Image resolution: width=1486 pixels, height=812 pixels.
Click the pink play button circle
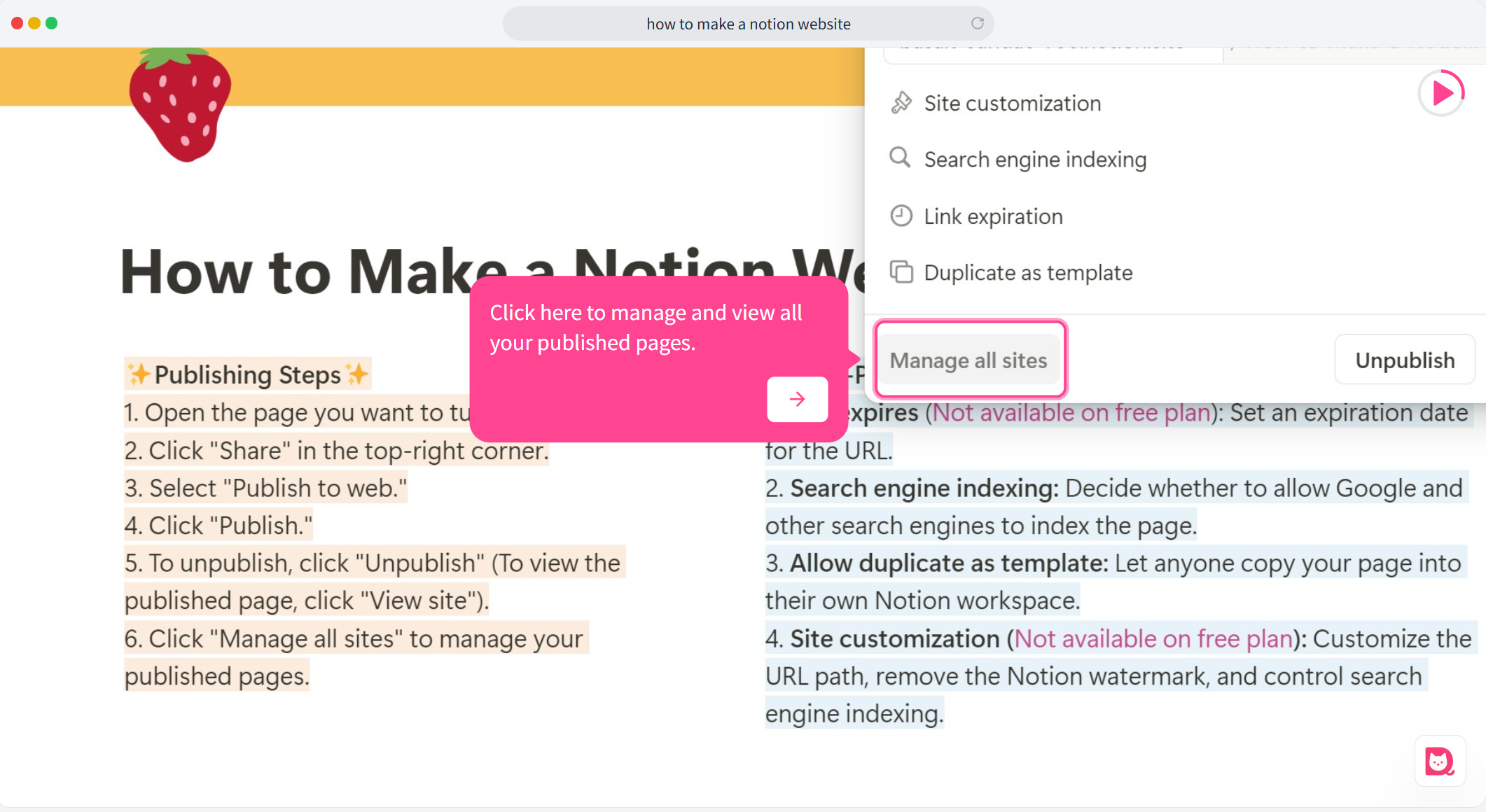pyautogui.click(x=1442, y=93)
